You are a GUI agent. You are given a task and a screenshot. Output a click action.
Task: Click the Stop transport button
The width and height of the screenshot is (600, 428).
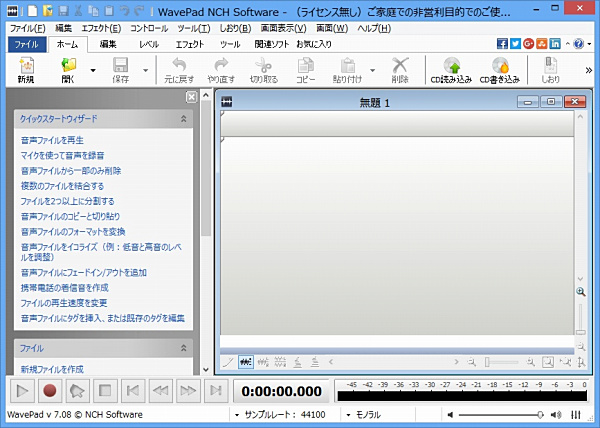click(x=105, y=391)
